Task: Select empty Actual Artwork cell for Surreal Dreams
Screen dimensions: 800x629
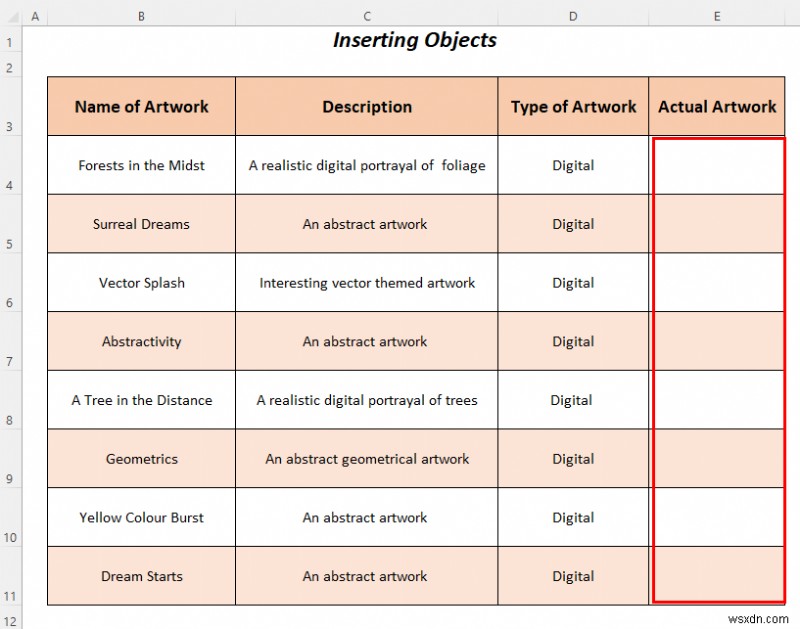Action: [x=717, y=223]
